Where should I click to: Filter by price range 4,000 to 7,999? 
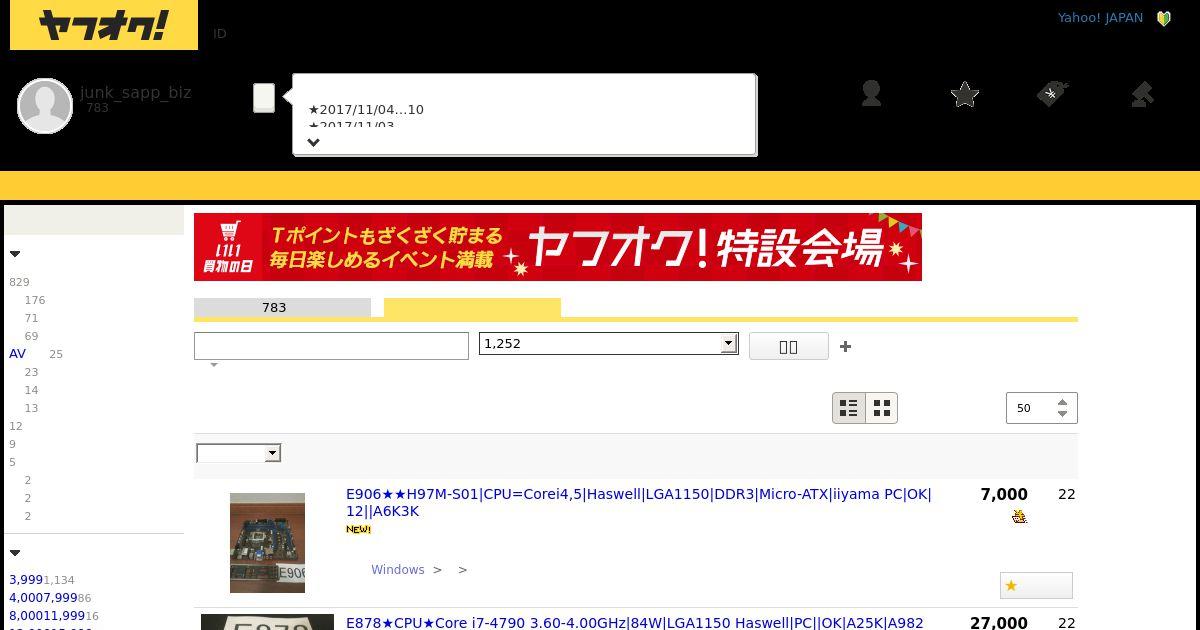(43, 598)
